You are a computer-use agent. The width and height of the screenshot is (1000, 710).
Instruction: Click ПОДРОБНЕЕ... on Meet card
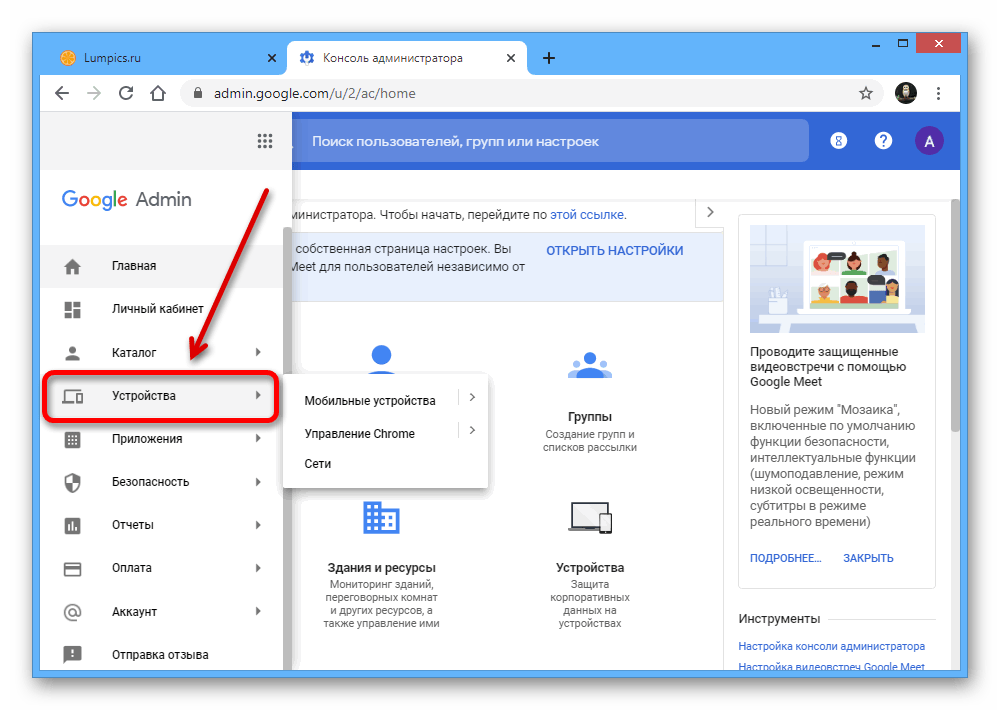785,558
